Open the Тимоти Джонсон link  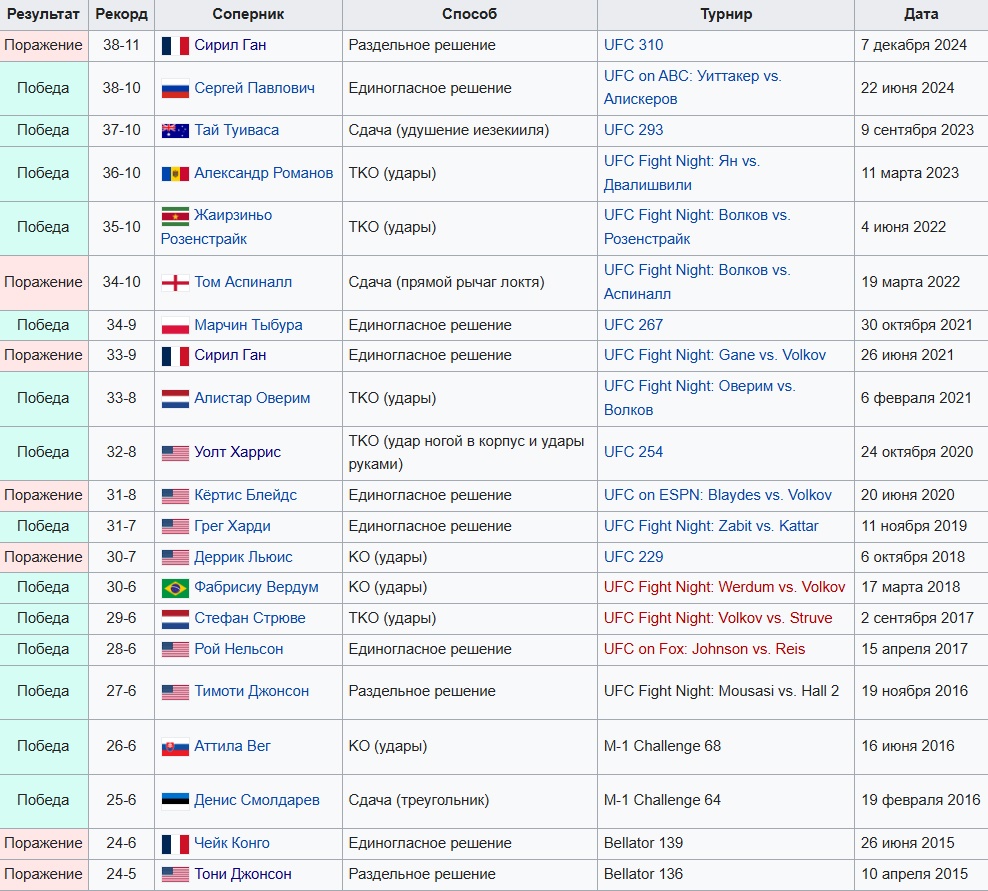point(251,691)
